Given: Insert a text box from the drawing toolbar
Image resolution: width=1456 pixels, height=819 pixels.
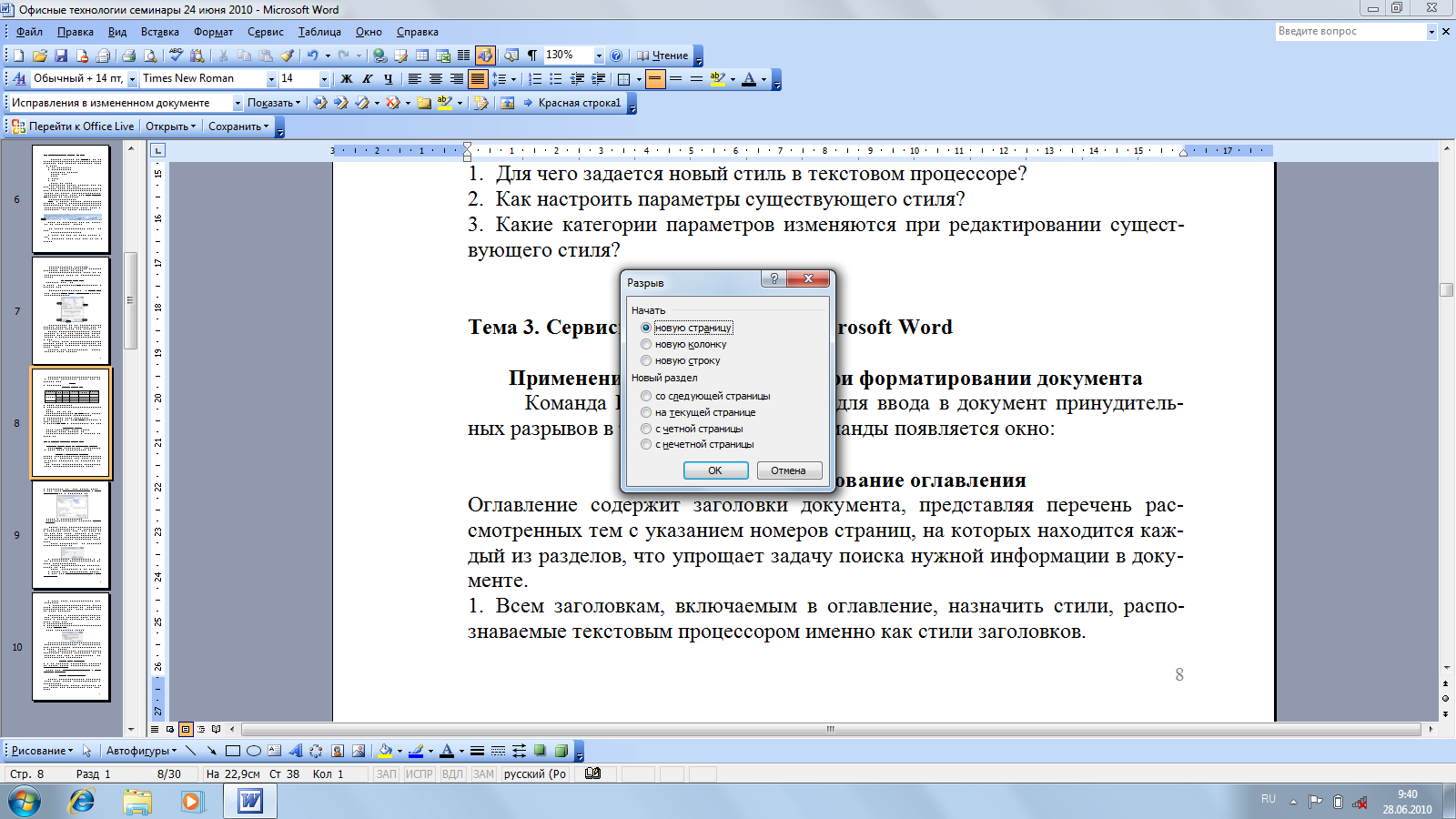Looking at the screenshot, I should point(274,751).
